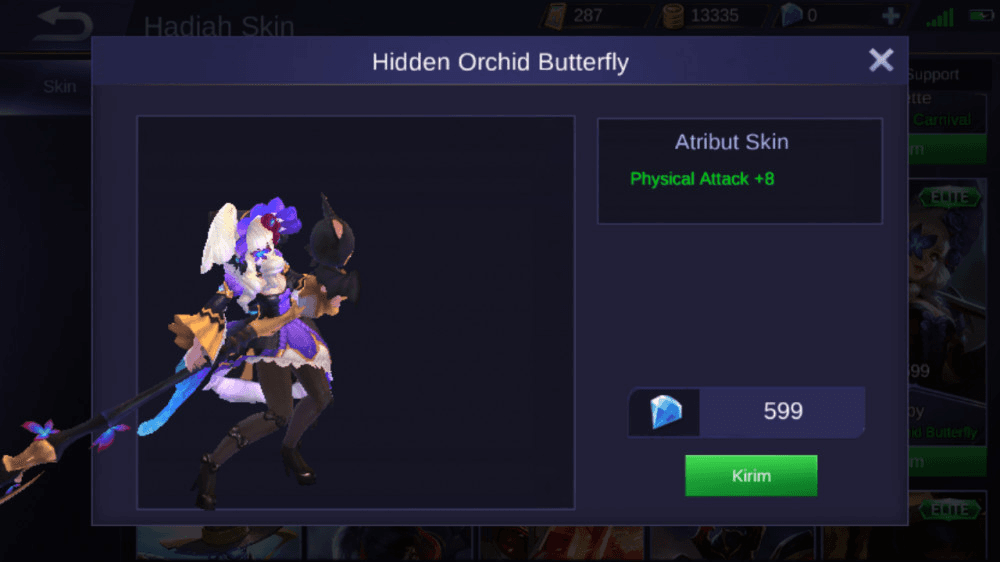Click the Hadiah Skin page title
This screenshot has height=562, width=1000.
point(219,27)
